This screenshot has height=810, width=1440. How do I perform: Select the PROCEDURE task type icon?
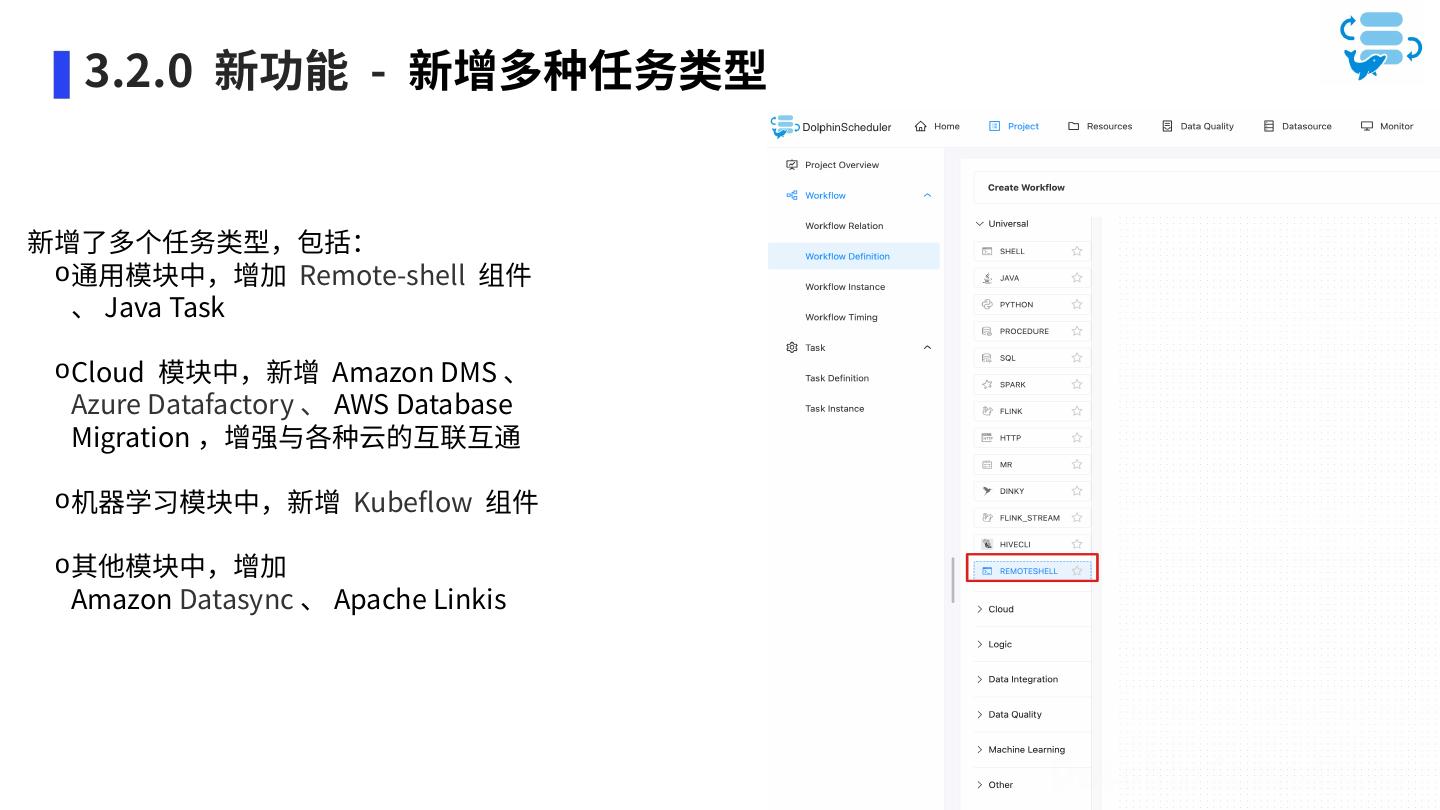coord(987,331)
